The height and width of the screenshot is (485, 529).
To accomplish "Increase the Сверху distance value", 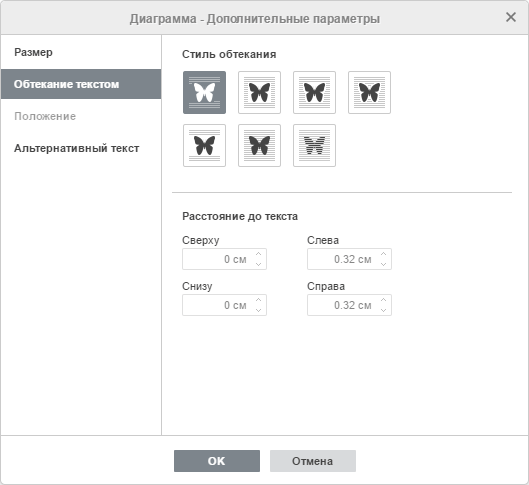I will (x=258, y=254).
